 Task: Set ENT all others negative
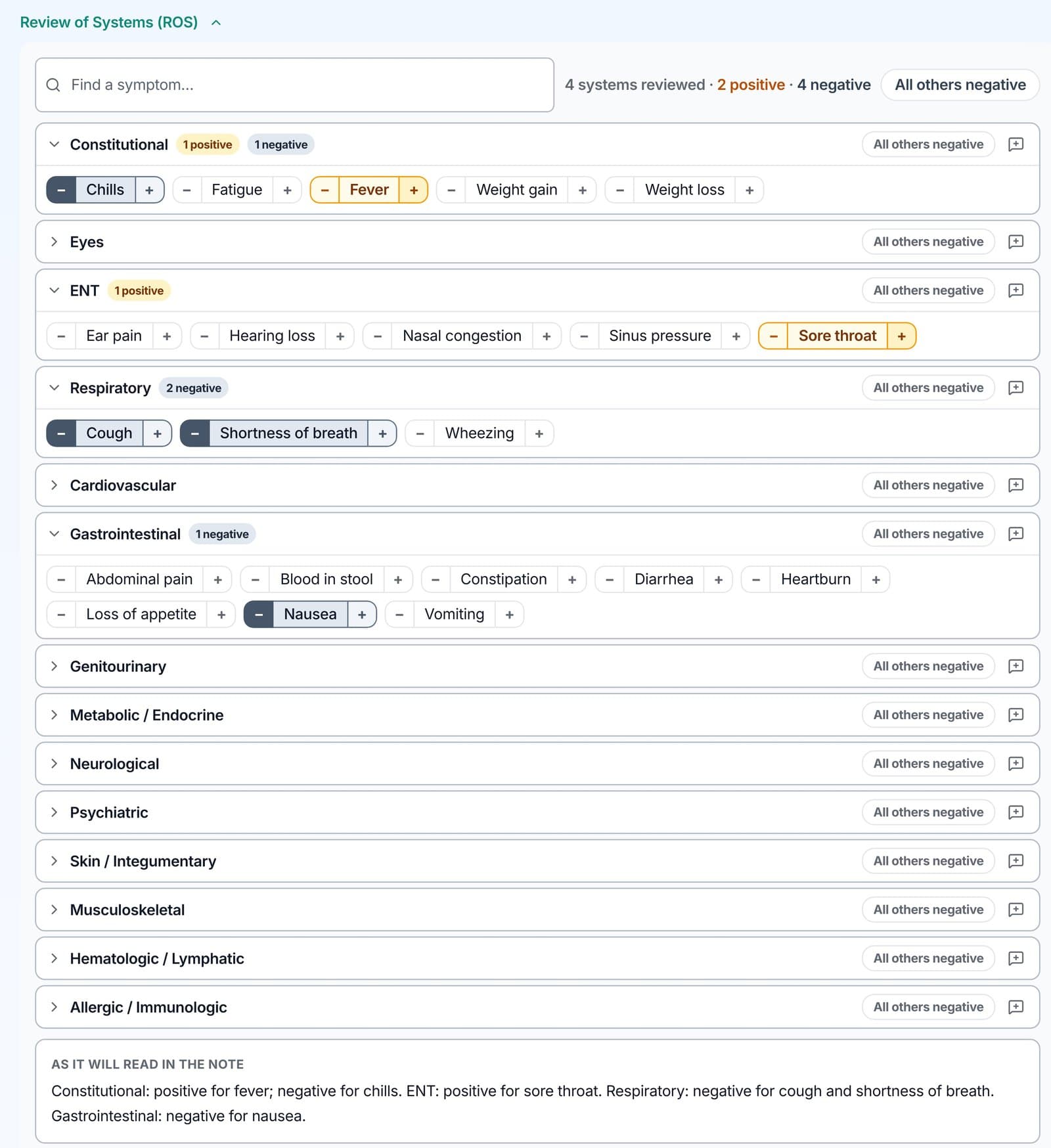(x=928, y=290)
